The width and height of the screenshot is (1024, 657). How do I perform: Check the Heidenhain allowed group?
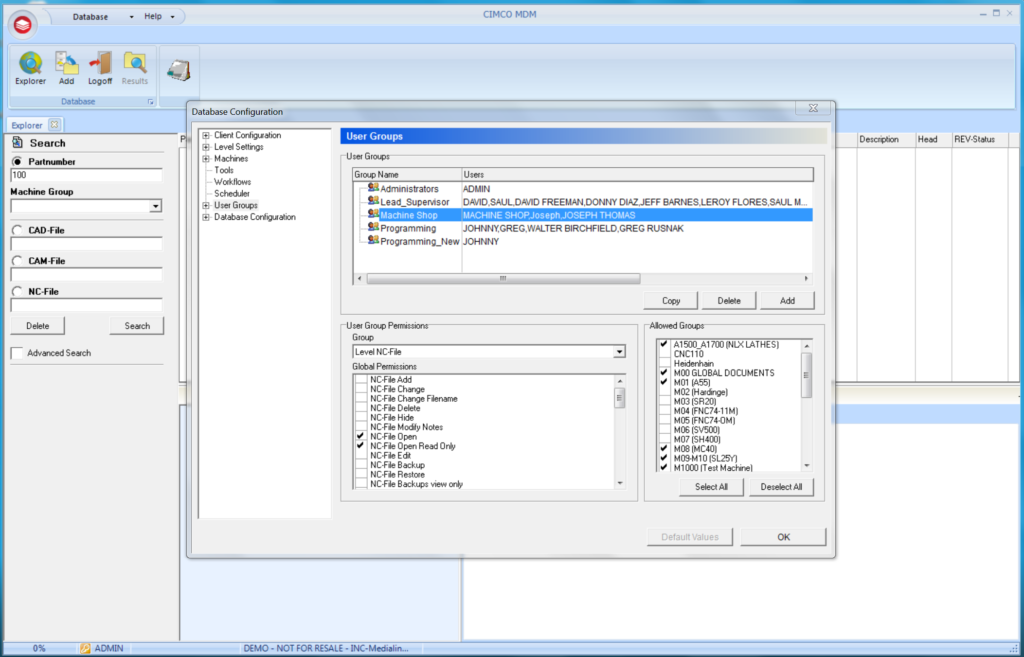click(x=664, y=363)
